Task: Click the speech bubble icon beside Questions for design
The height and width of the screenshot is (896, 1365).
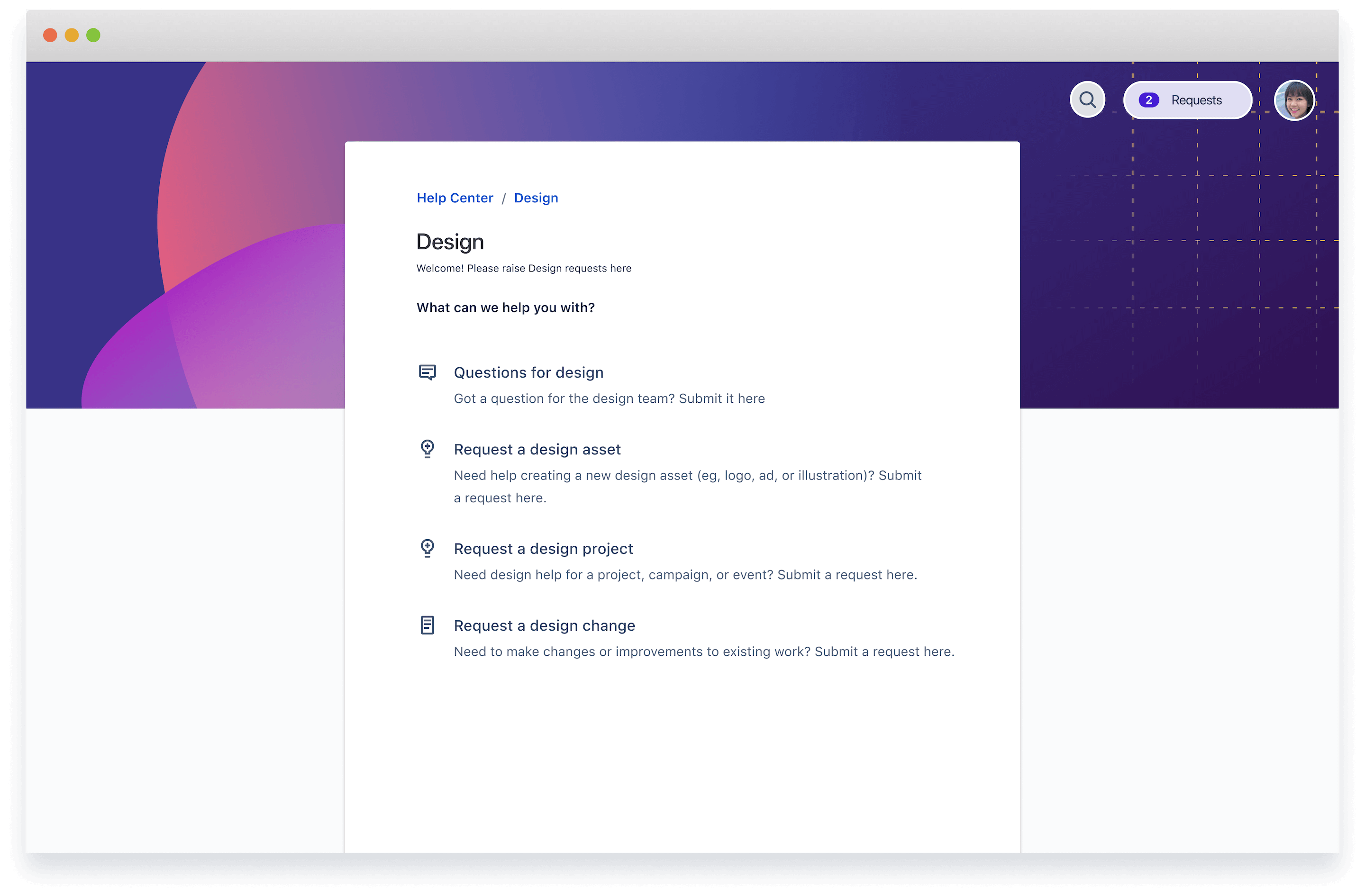Action: pyautogui.click(x=428, y=372)
